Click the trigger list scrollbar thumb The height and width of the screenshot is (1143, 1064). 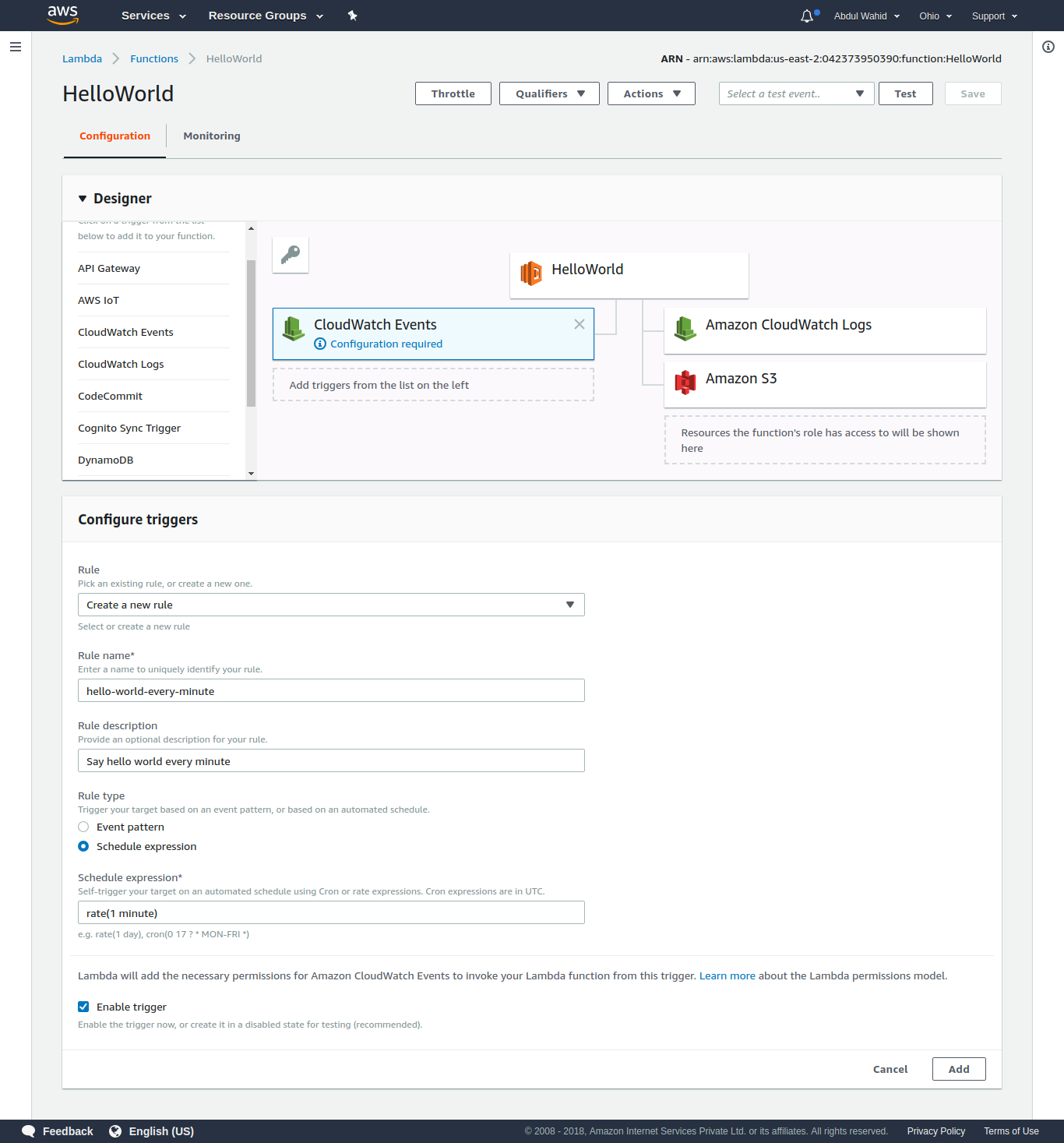[x=251, y=333]
